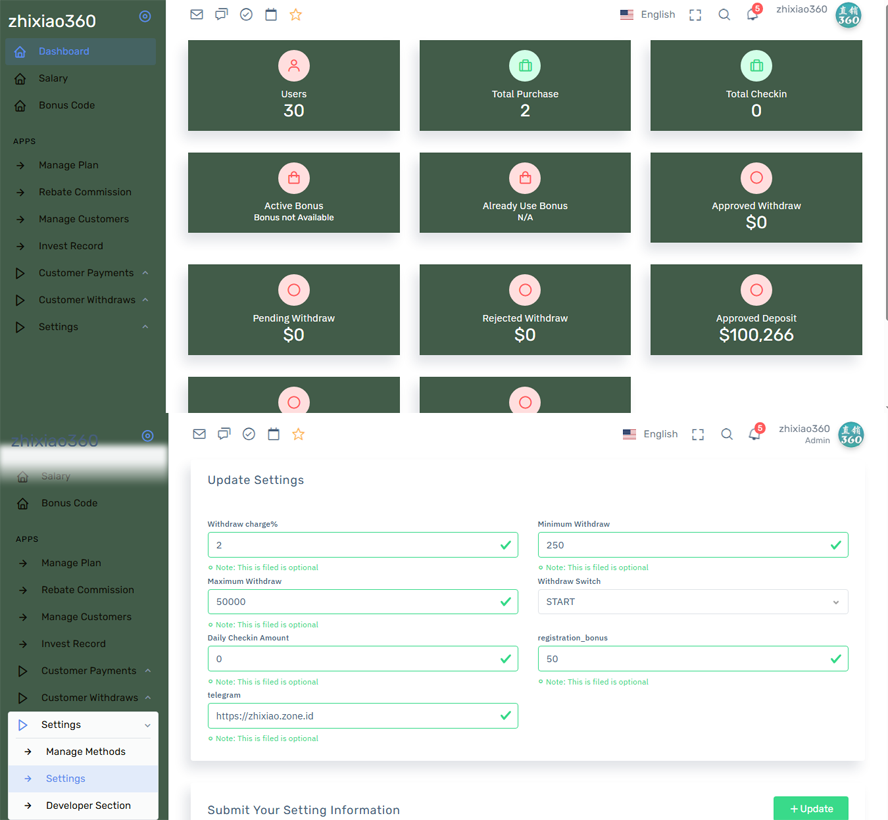The height and width of the screenshot is (820, 888).
Task: Click the Admin profile avatar
Action: [850, 435]
